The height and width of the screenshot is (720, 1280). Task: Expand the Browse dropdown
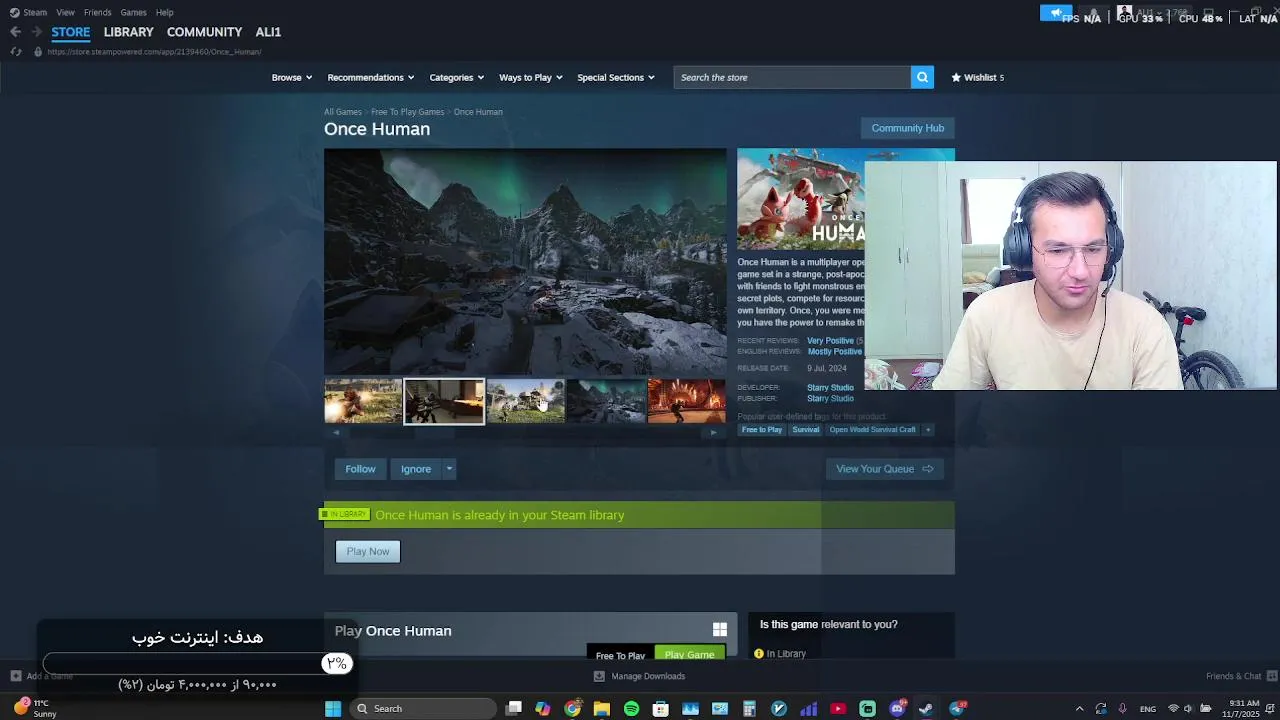pos(291,77)
